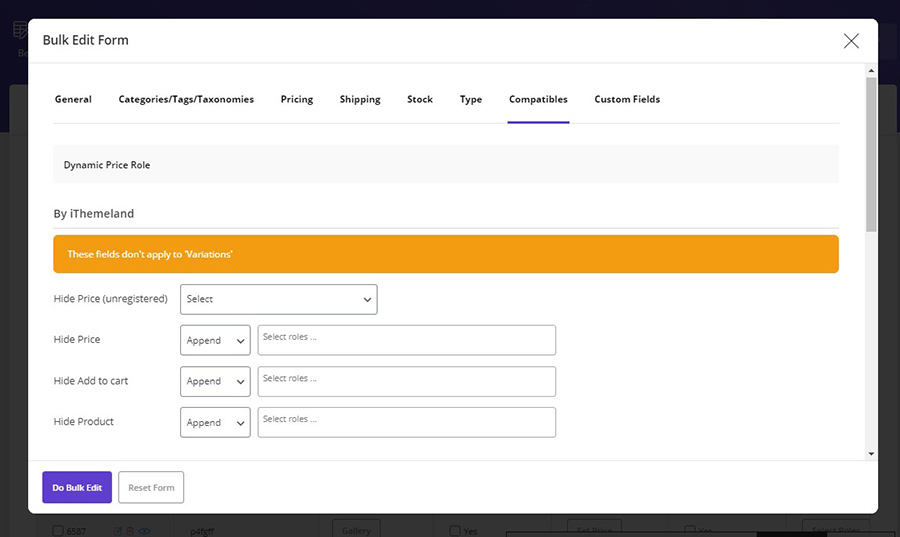Viewport: 900px width, 537px height.
Task: Click the modal's vertical scrollbar thumb
Action: coord(871,154)
